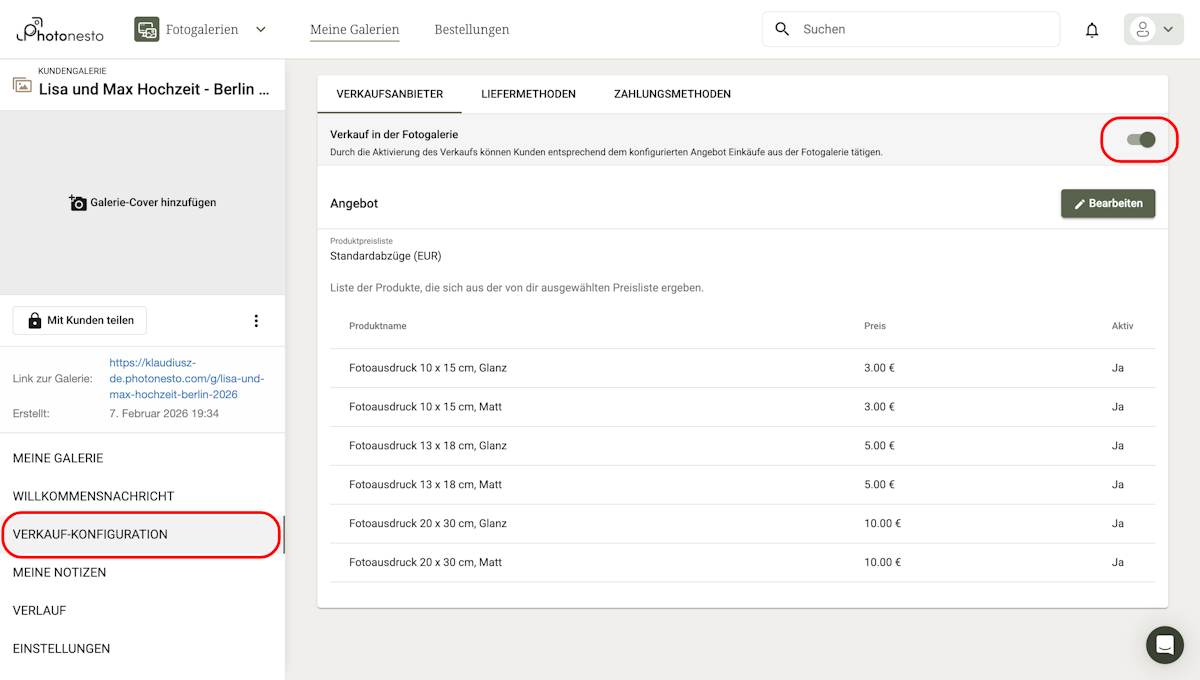Image resolution: width=1200 pixels, height=680 pixels.
Task: Click the Fotogalerien green gallery icon
Action: pos(146,29)
